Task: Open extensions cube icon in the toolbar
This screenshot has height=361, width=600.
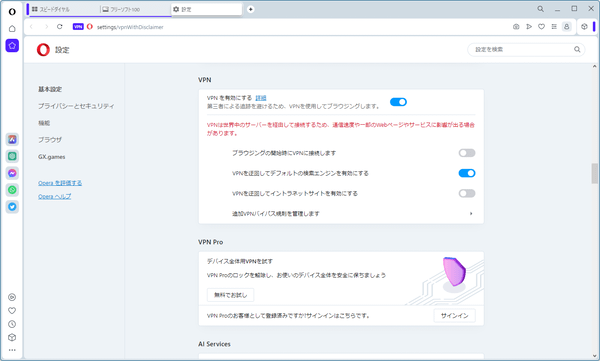Action: point(584,27)
